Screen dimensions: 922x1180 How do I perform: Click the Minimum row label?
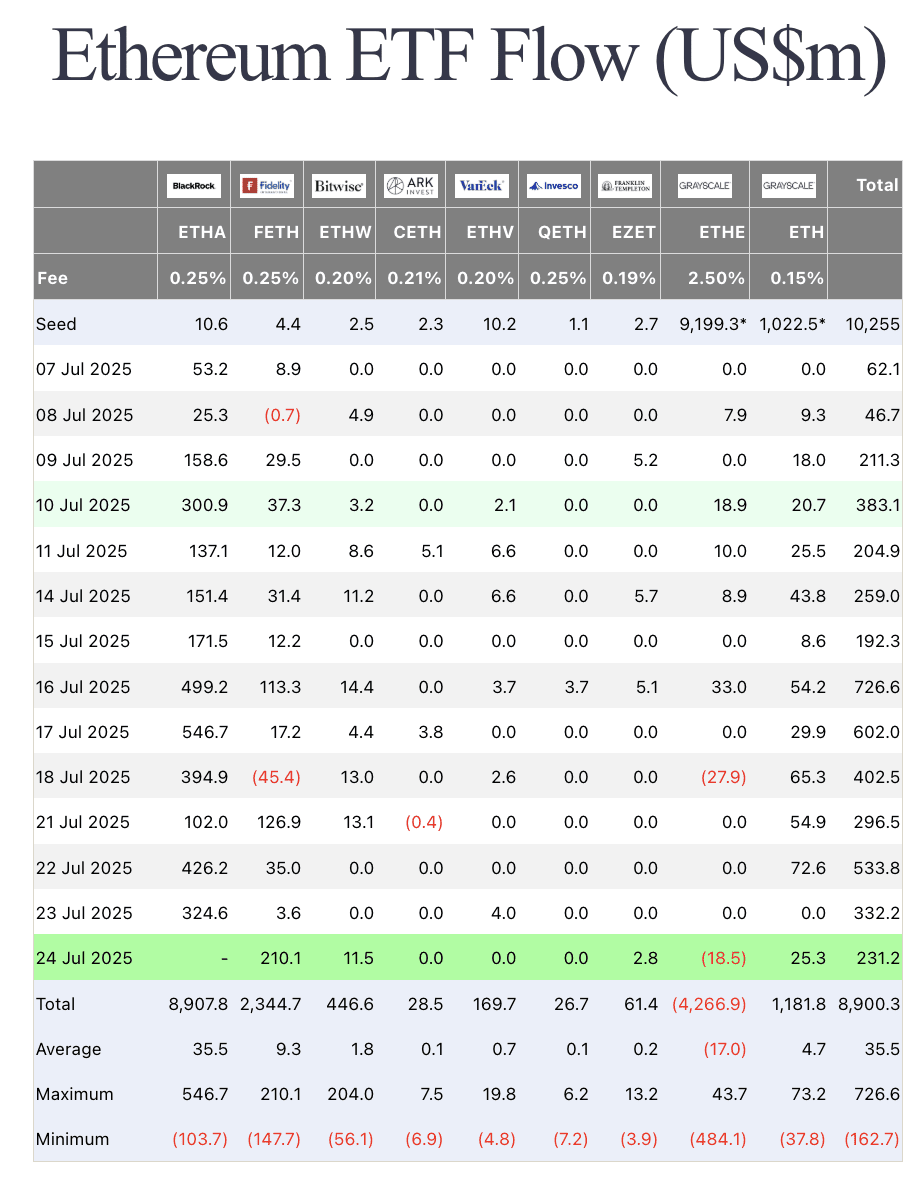72,1141
